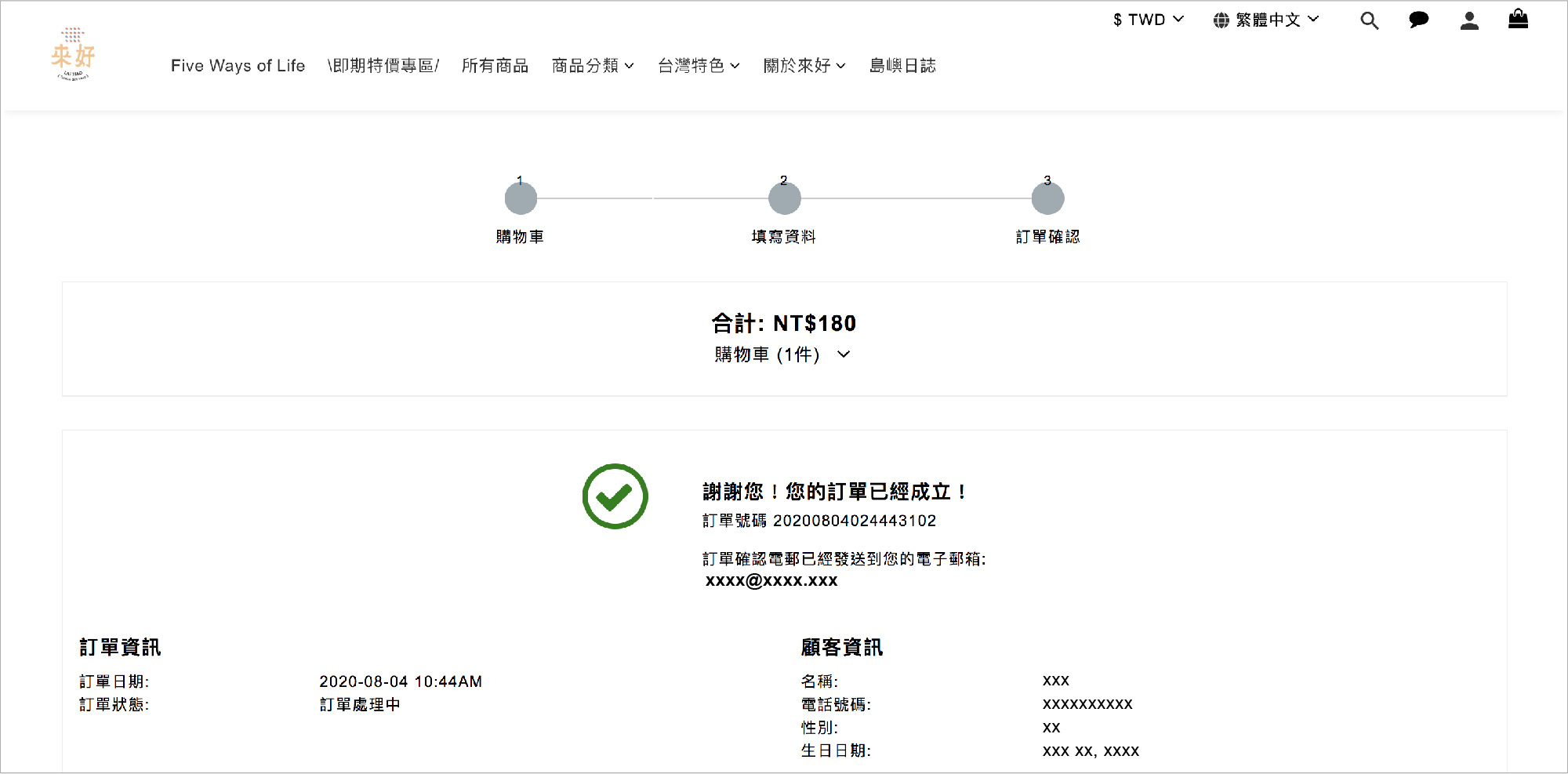1568x774 pixels.
Task: Open the user account icon
Action: coord(1469,20)
